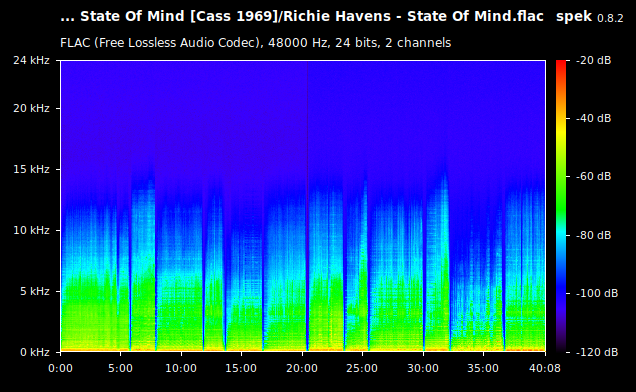Click the spek logo text
The width and height of the screenshot is (636, 392).
coord(574,17)
